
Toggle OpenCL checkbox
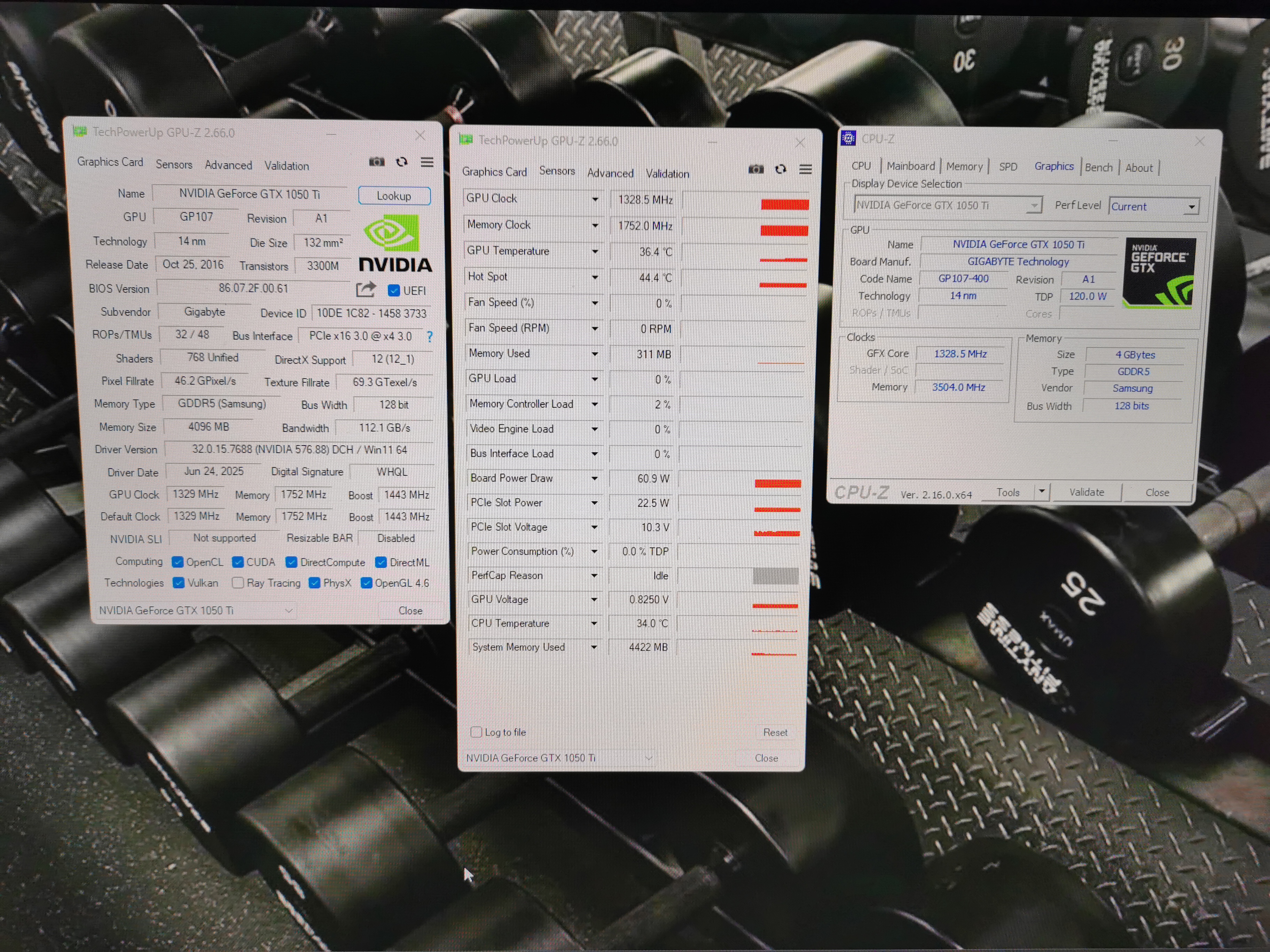point(178,562)
